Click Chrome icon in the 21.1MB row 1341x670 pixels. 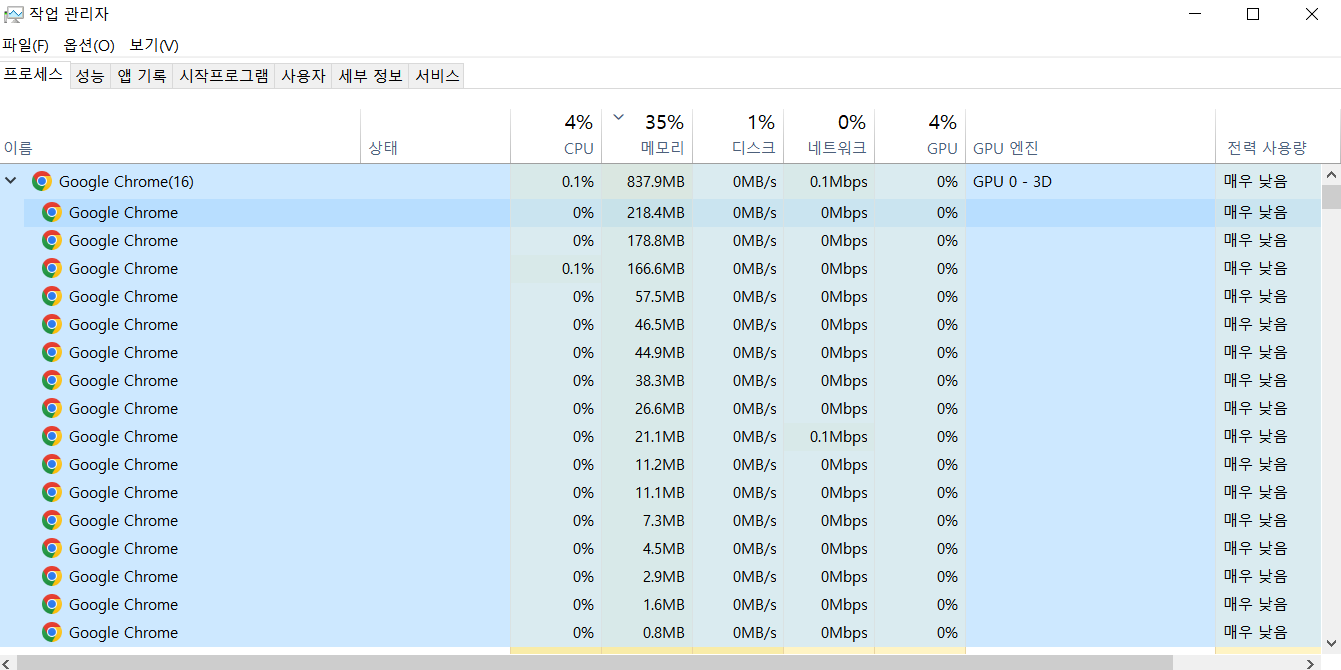(52, 436)
